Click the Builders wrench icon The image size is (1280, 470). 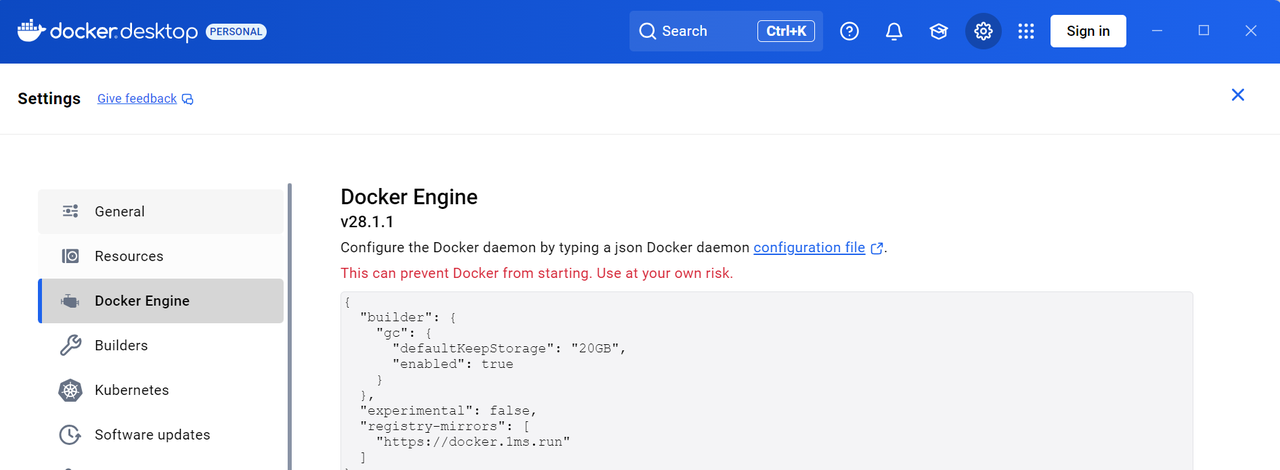click(x=70, y=345)
